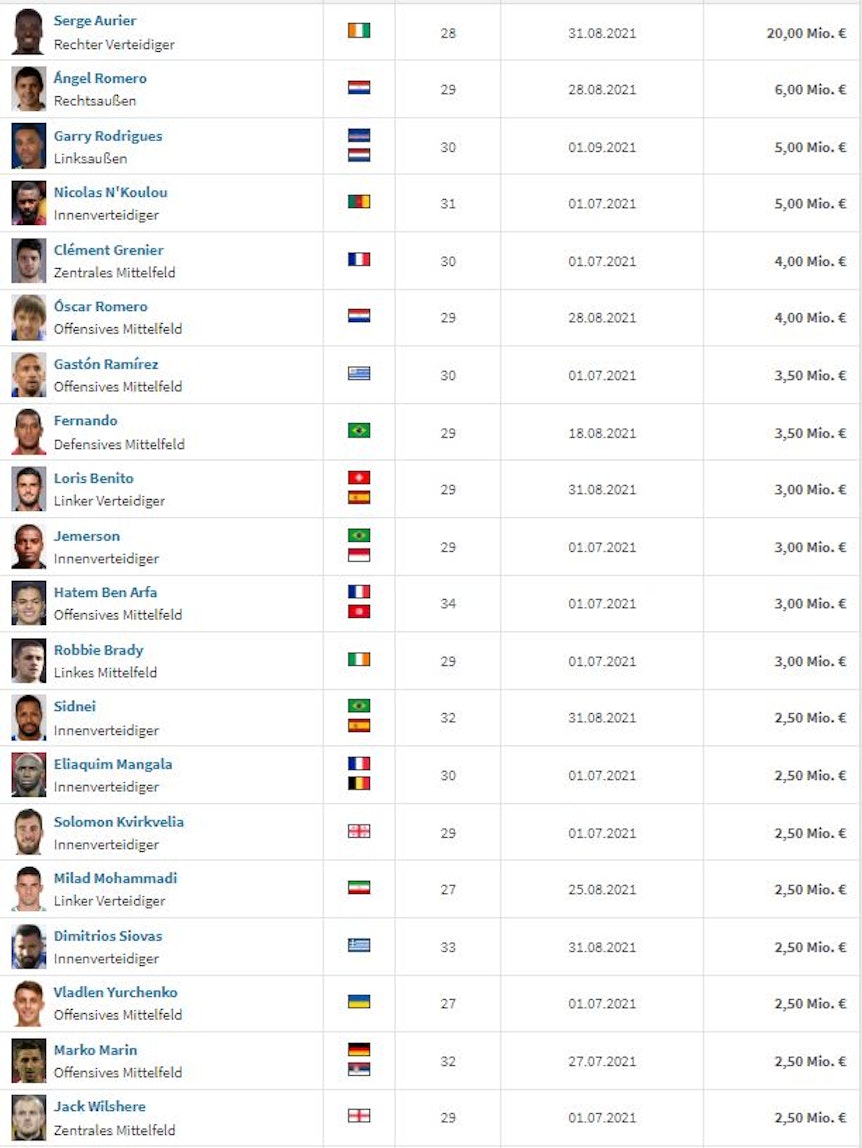The image size is (862, 1148).
Task: Click Sidnei's player photo thumbnail
Action: click(x=29, y=718)
